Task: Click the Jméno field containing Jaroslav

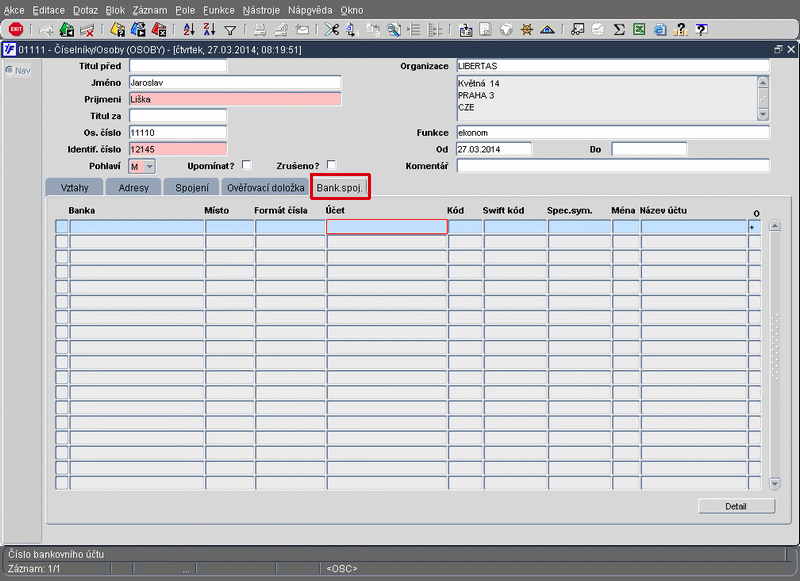Action: click(235, 83)
